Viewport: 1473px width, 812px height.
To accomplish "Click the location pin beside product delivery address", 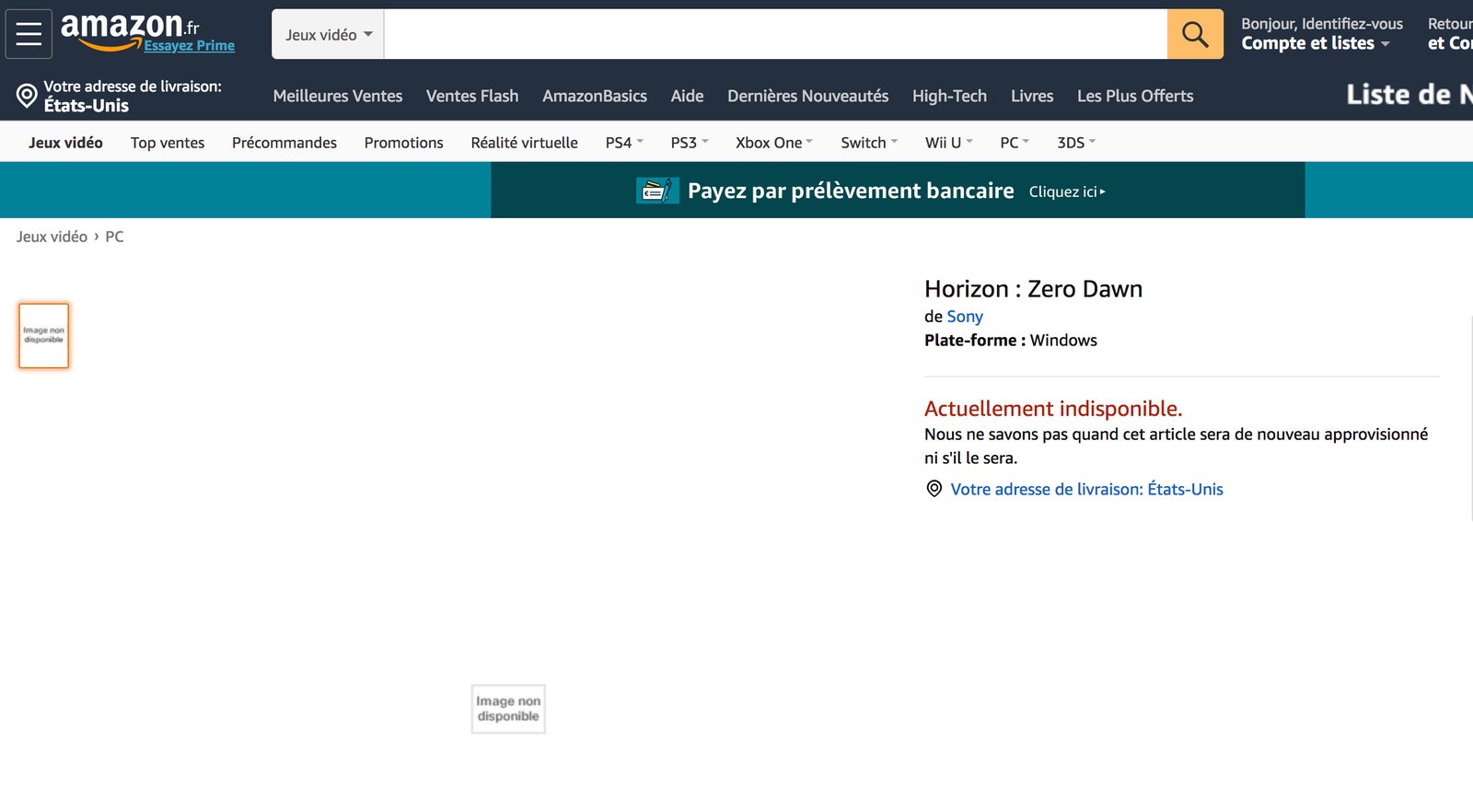I will pyautogui.click(x=934, y=489).
